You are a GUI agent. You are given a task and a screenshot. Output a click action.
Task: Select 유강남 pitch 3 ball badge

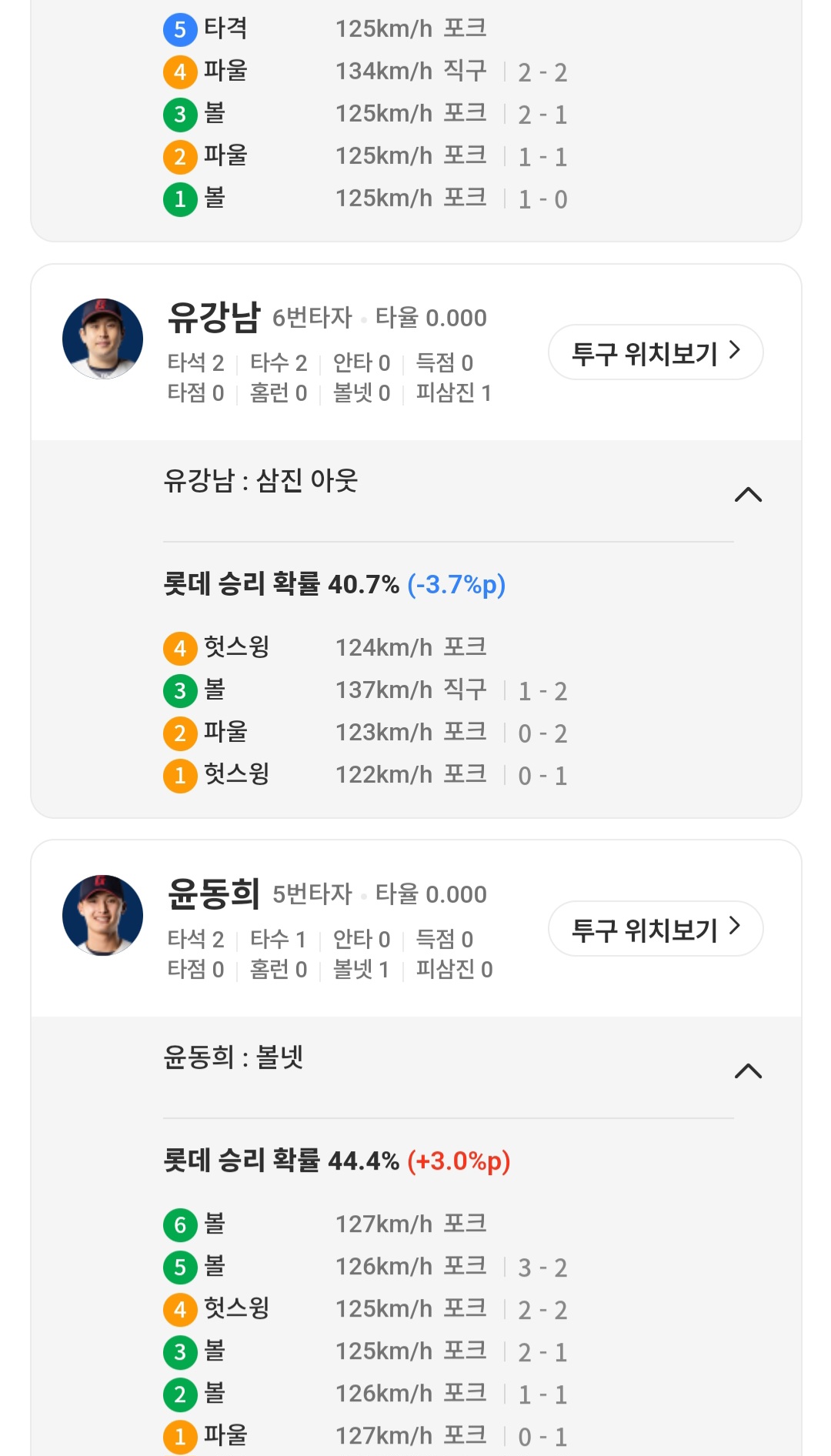pos(180,690)
